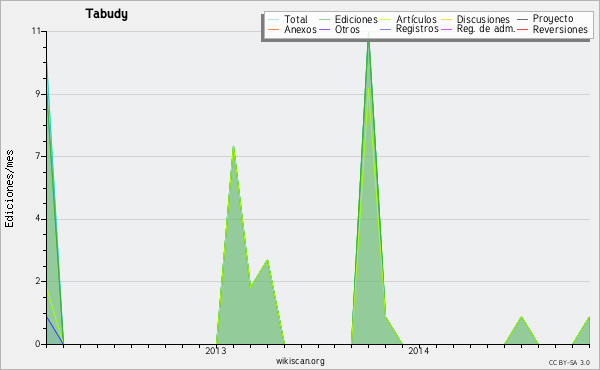Click the 2013 x-axis label
600x370 pixels.
coord(216,350)
